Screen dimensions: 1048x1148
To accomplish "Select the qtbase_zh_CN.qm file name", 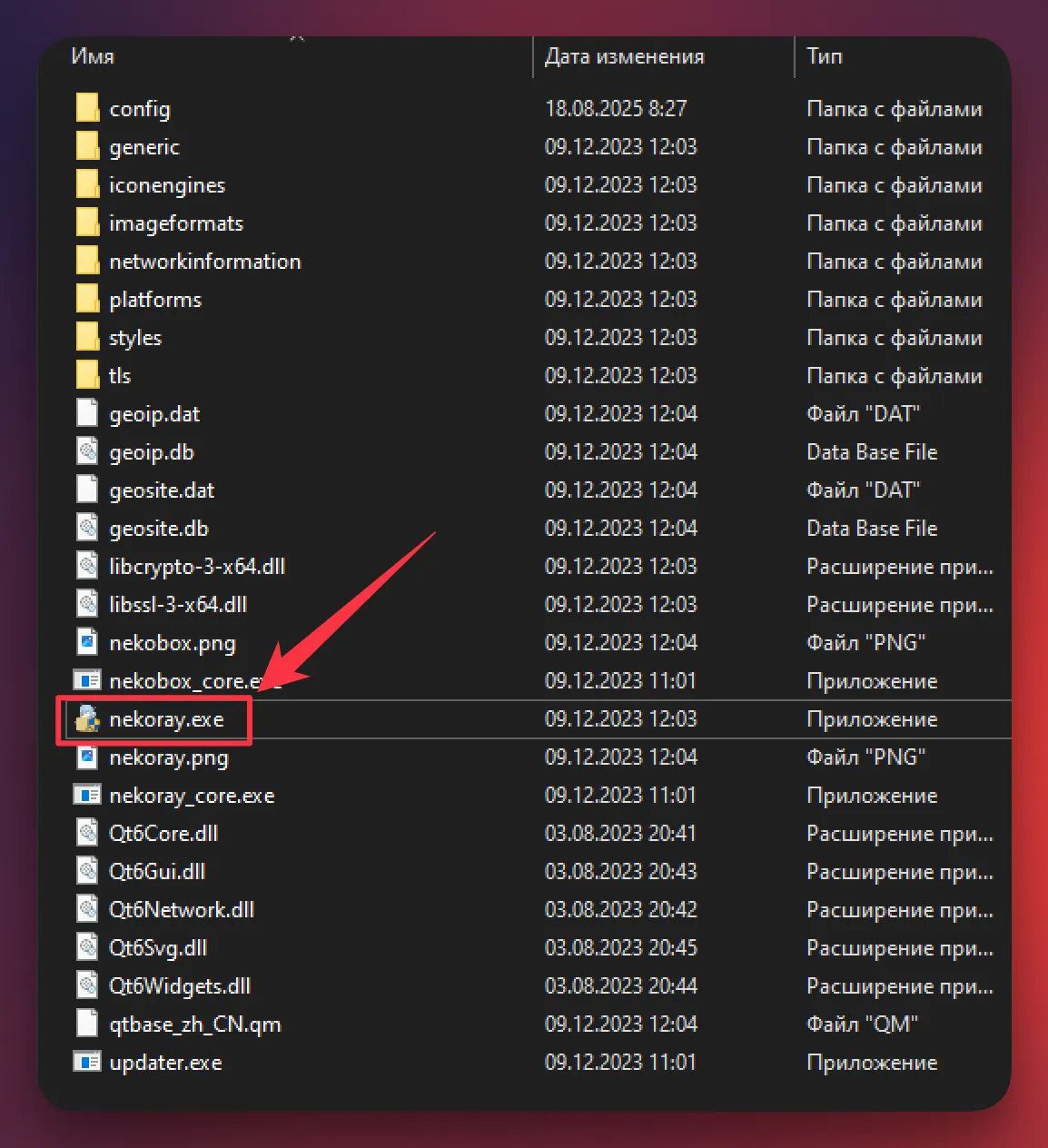I will pos(195,1024).
